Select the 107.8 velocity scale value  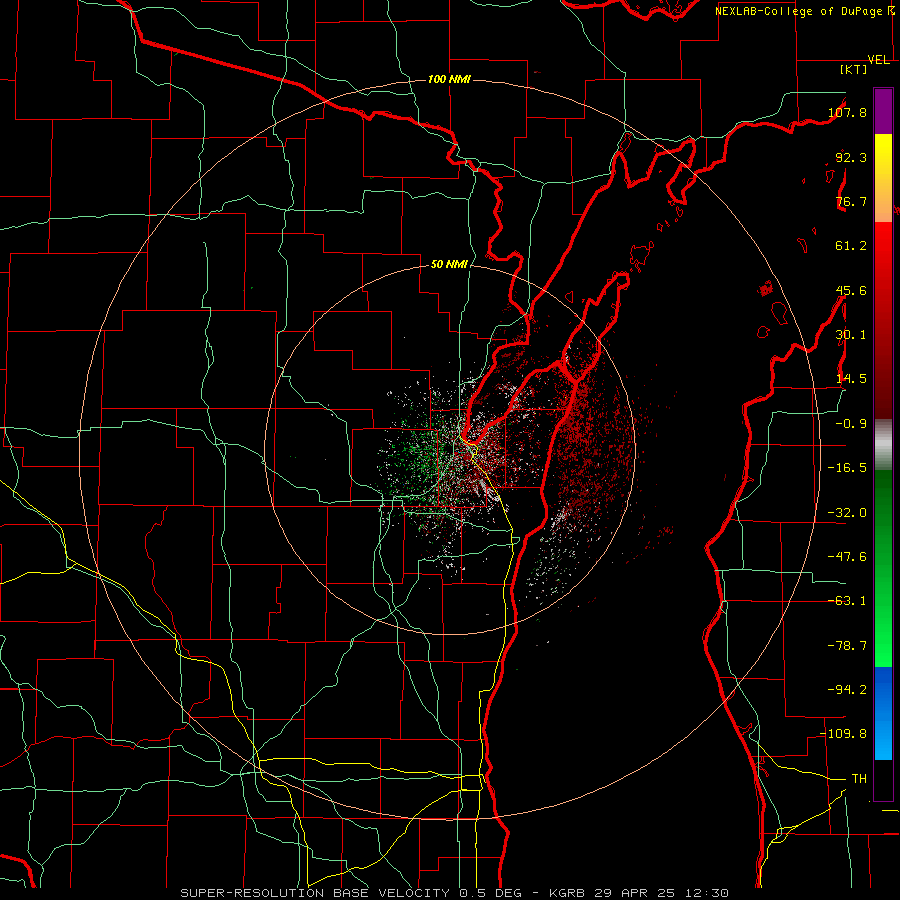847,112
